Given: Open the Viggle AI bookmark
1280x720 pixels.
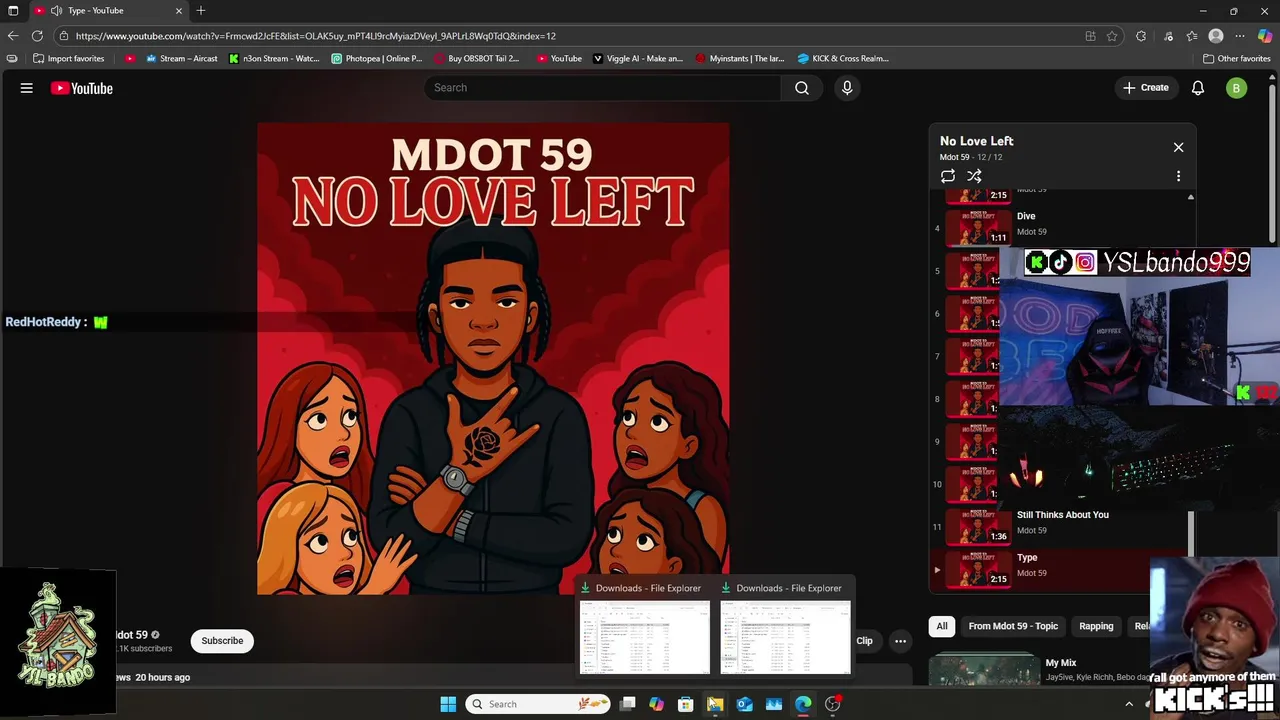Looking at the screenshot, I should 638,58.
